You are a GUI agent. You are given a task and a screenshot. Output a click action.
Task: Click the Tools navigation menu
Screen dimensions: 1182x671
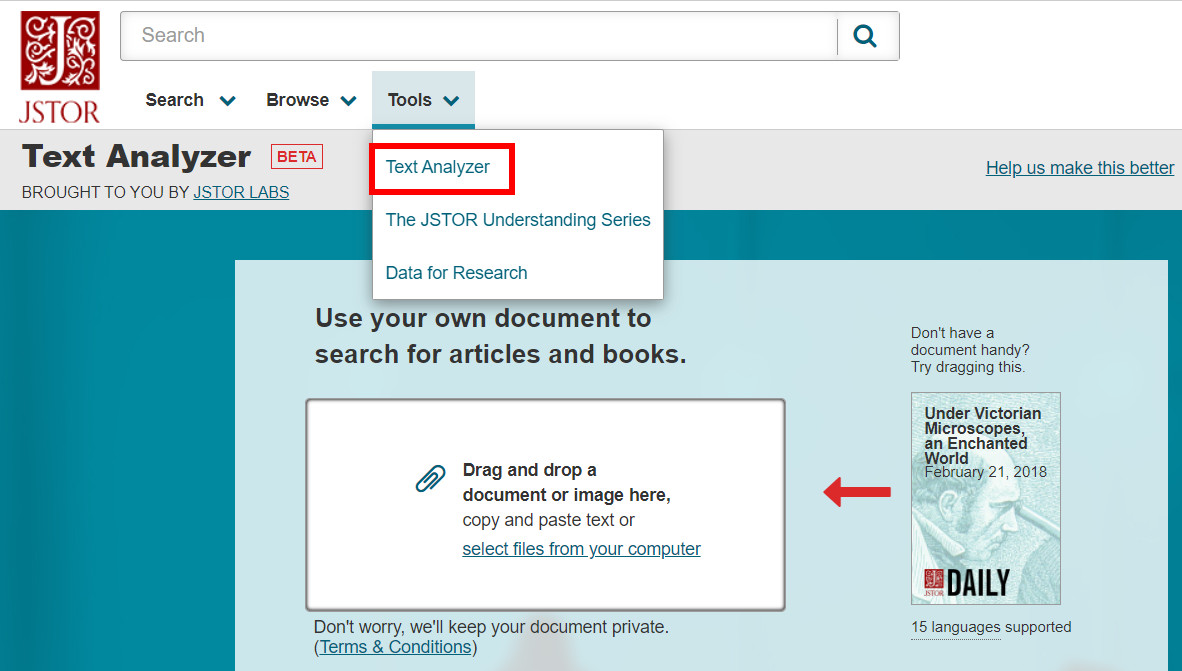(x=423, y=100)
